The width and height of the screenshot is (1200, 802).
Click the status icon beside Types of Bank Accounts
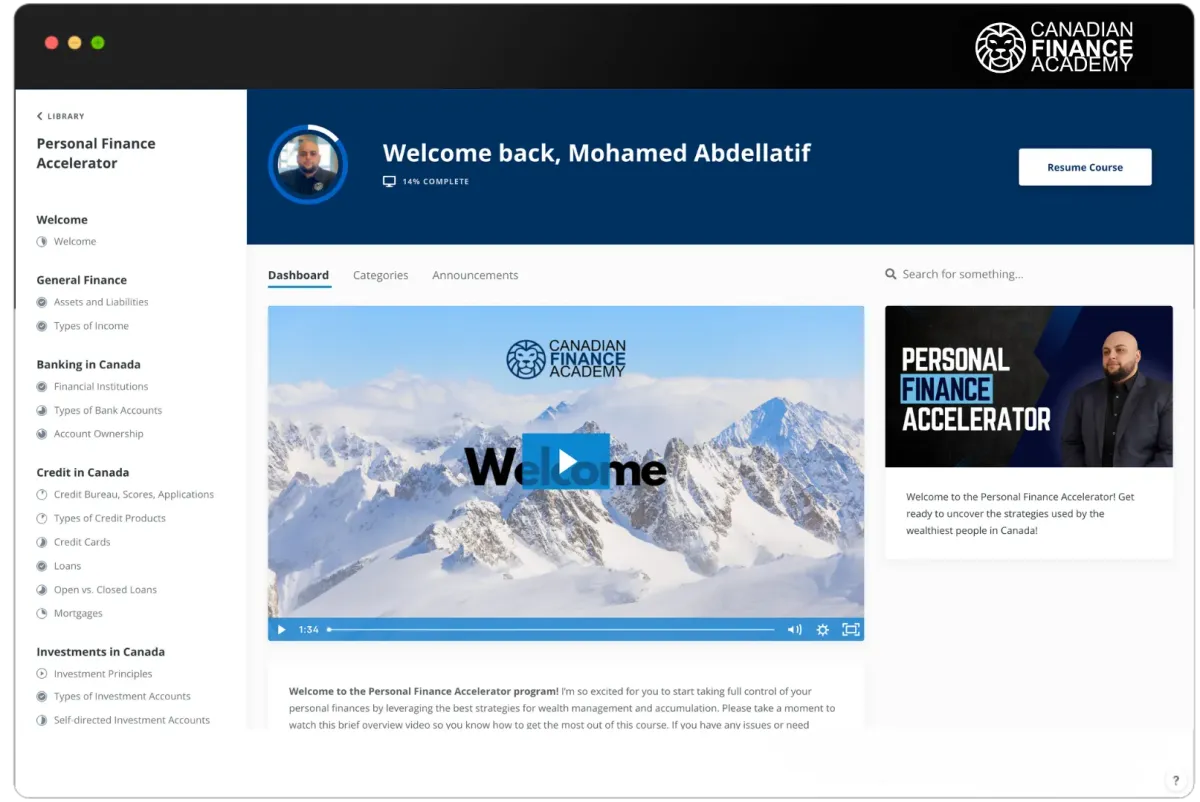click(42, 411)
